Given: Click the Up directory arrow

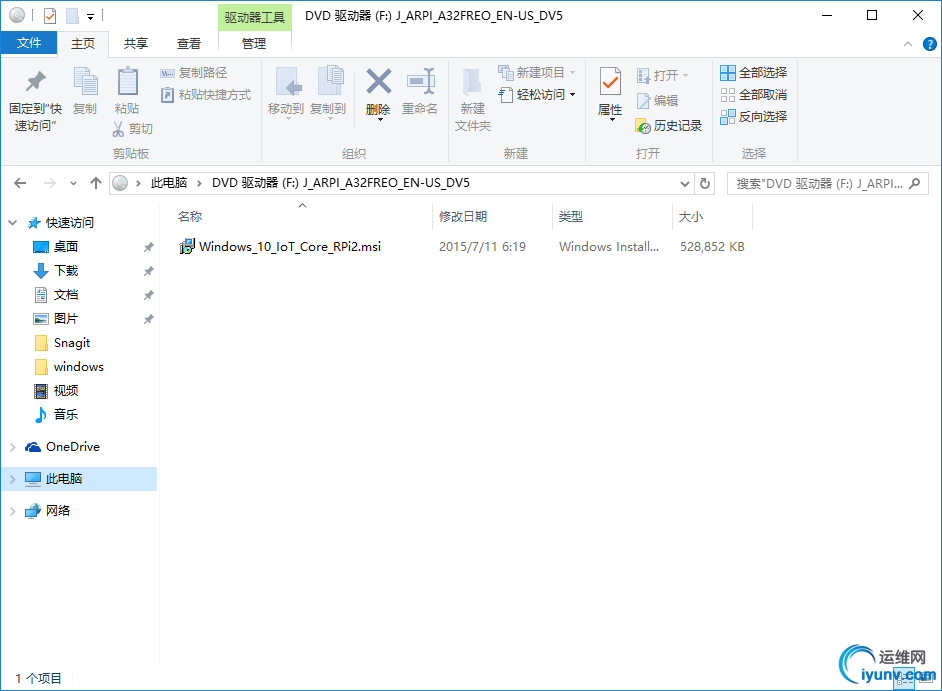Looking at the screenshot, I should click(96, 183).
